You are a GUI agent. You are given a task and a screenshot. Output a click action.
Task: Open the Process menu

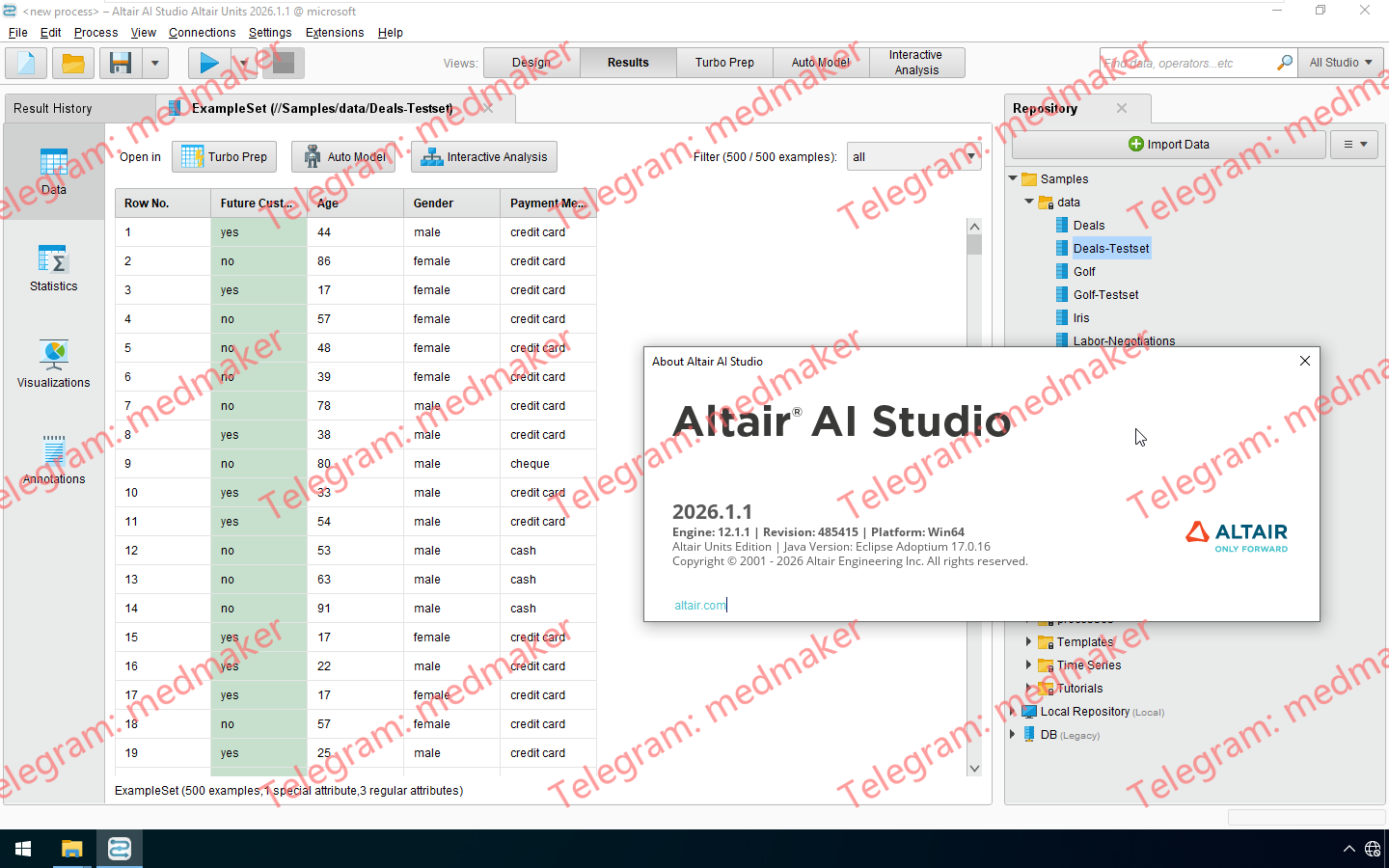coord(96,33)
